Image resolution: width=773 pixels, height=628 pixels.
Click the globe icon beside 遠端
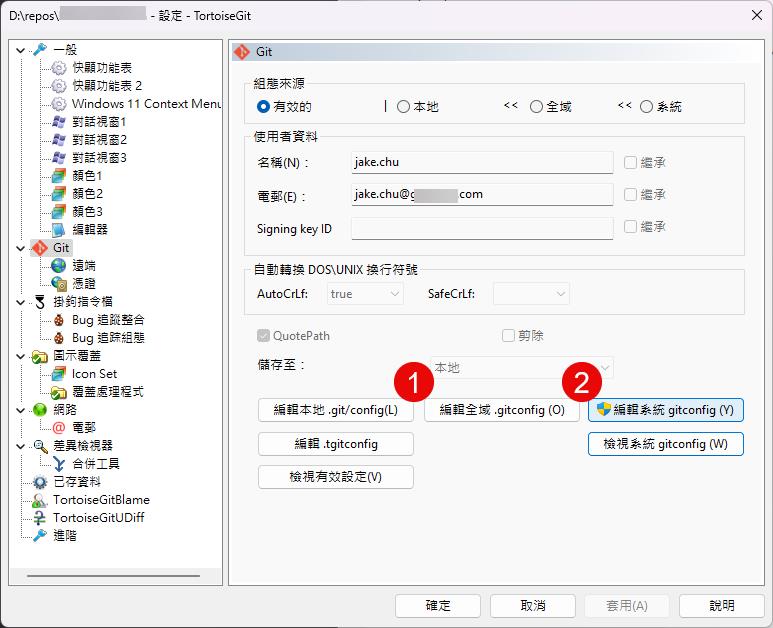tap(59, 266)
